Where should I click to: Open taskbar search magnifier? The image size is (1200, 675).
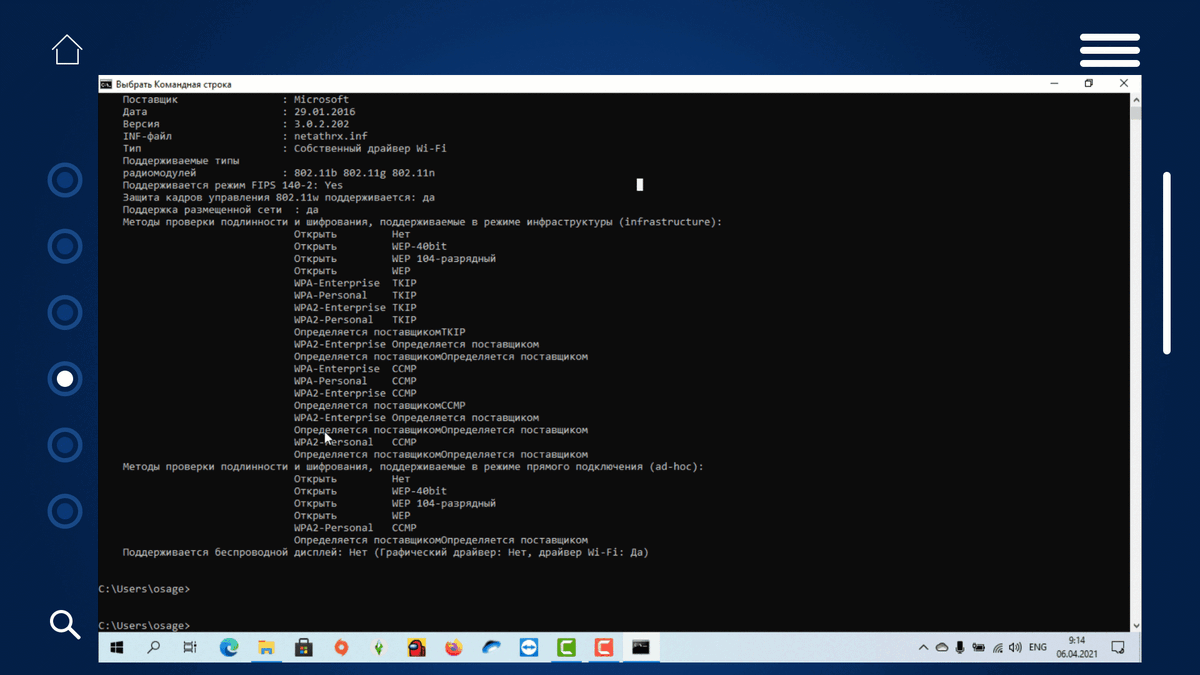[x=153, y=648]
